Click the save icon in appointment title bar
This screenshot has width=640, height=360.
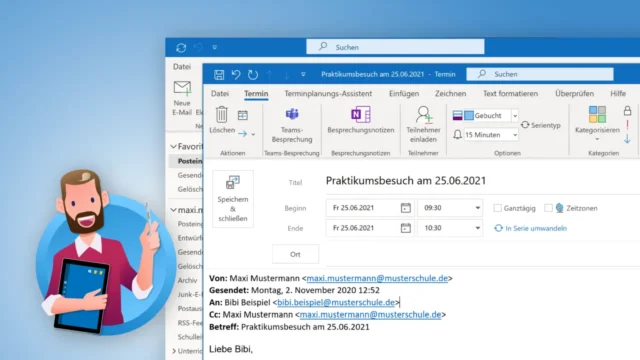click(219, 74)
